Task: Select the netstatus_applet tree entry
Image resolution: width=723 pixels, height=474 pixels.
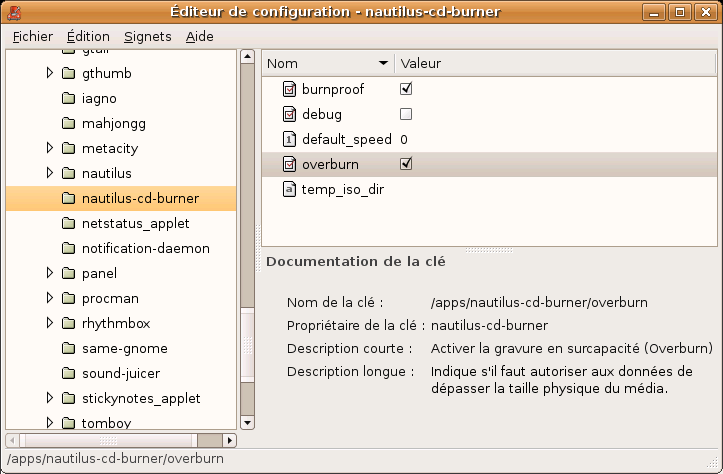Action: pos(136,223)
